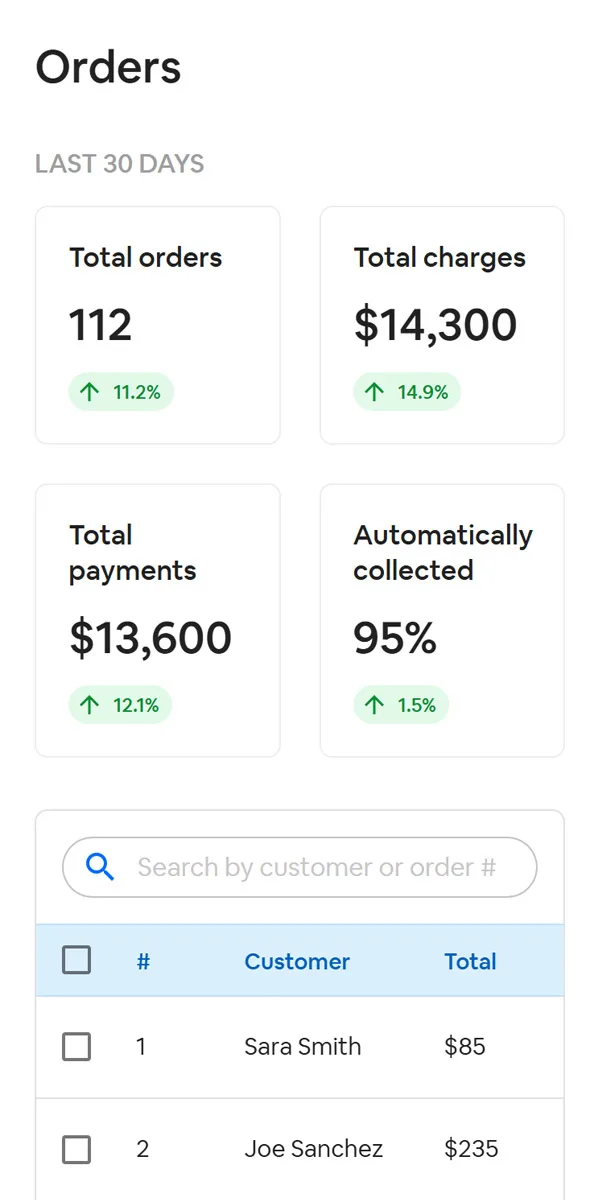The width and height of the screenshot is (600, 1200).
Task: Click the up arrow in the 12.1% badge
Action: (x=90, y=705)
